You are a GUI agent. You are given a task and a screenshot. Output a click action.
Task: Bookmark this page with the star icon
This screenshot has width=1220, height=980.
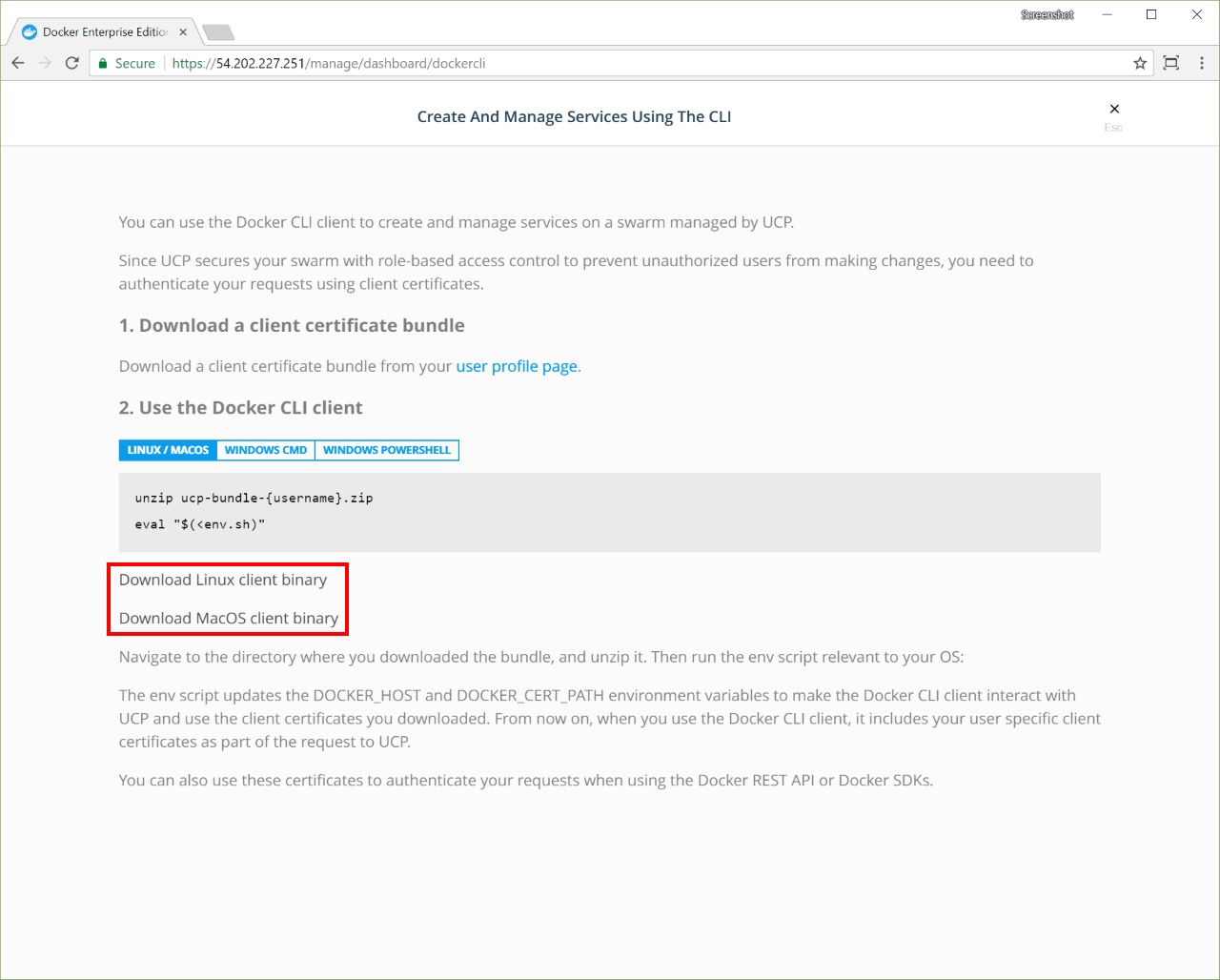tap(1140, 63)
